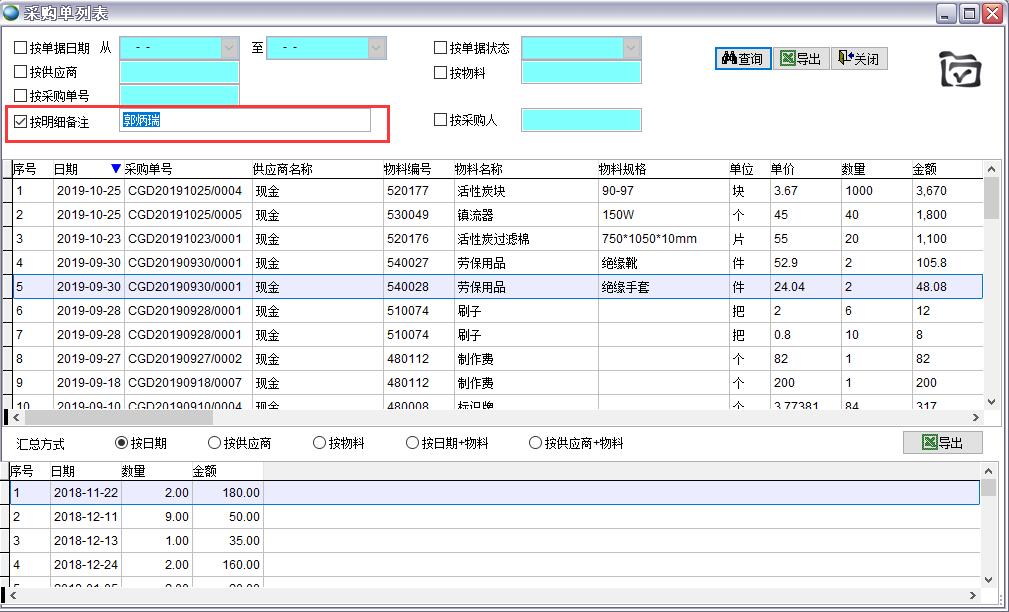Select row with order CGD20191025/0004
The image size is (1009, 612).
click(x=185, y=191)
